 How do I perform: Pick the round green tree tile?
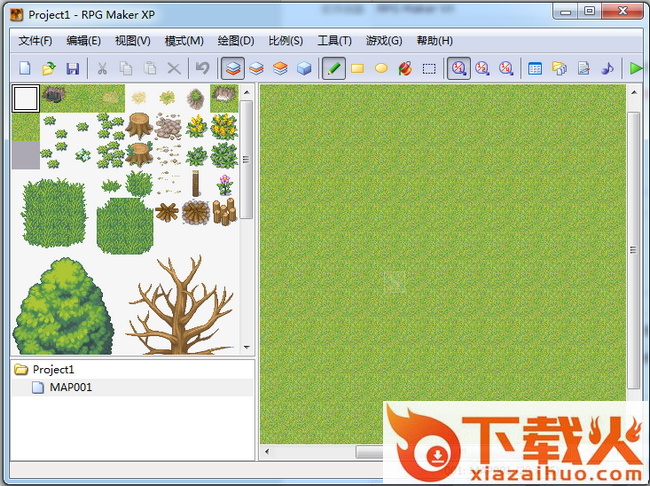pyautogui.click(x=63, y=306)
